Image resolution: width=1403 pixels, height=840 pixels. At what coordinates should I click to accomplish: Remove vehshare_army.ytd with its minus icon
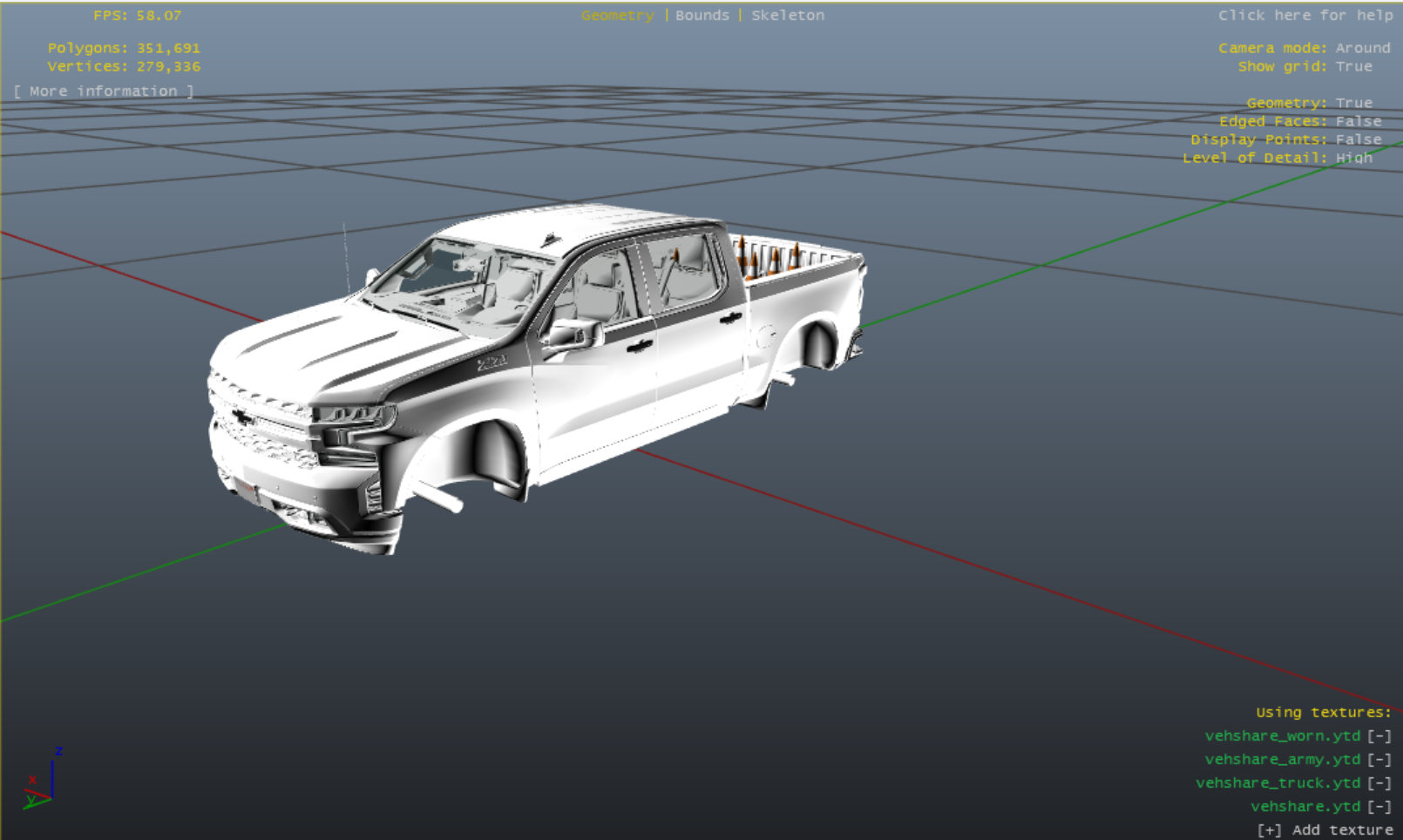coord(1379,760)
